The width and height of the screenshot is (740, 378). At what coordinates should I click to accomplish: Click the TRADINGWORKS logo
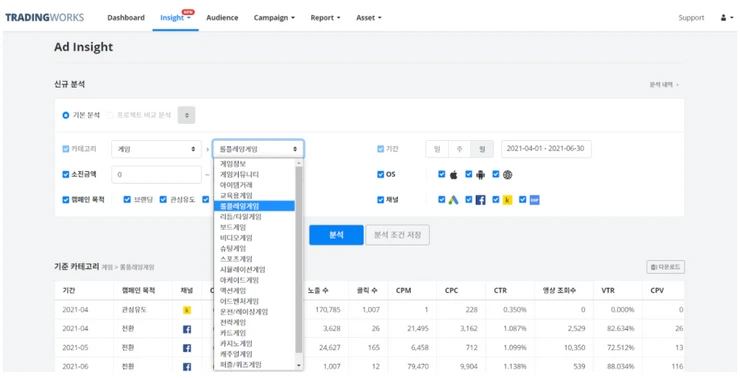tap(44, 17)
